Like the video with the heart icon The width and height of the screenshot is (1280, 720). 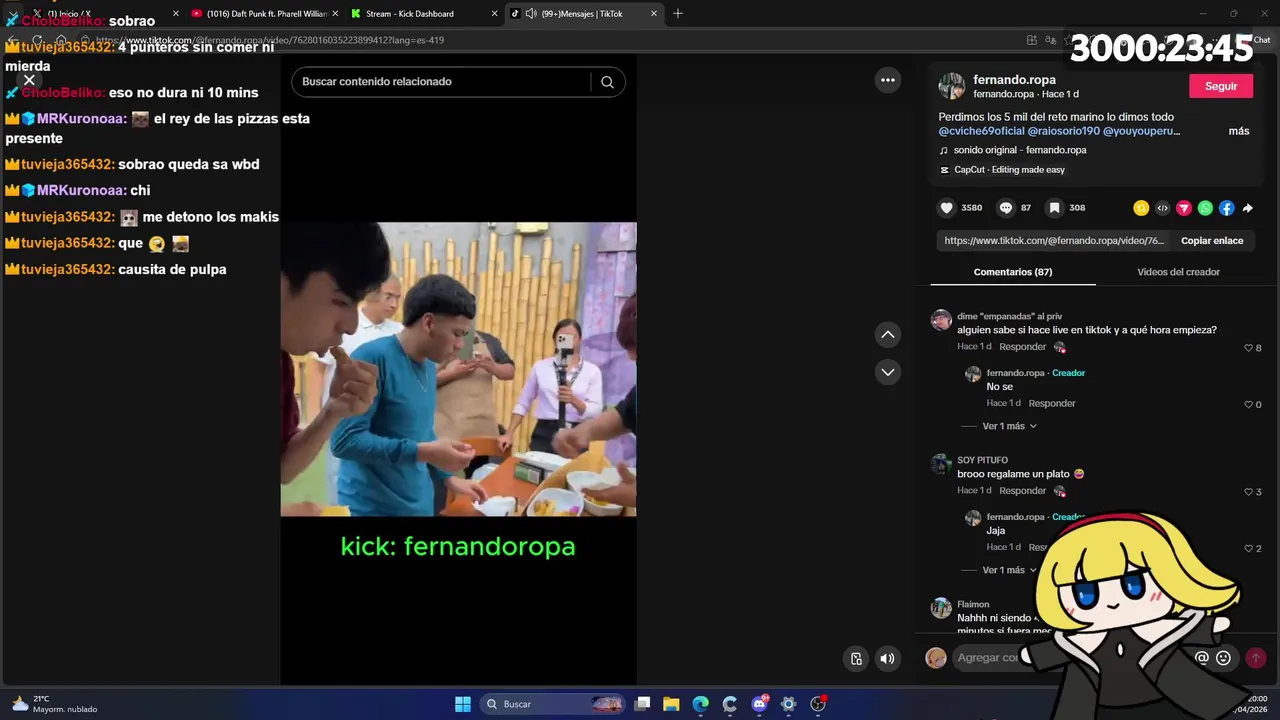point(946,208)
